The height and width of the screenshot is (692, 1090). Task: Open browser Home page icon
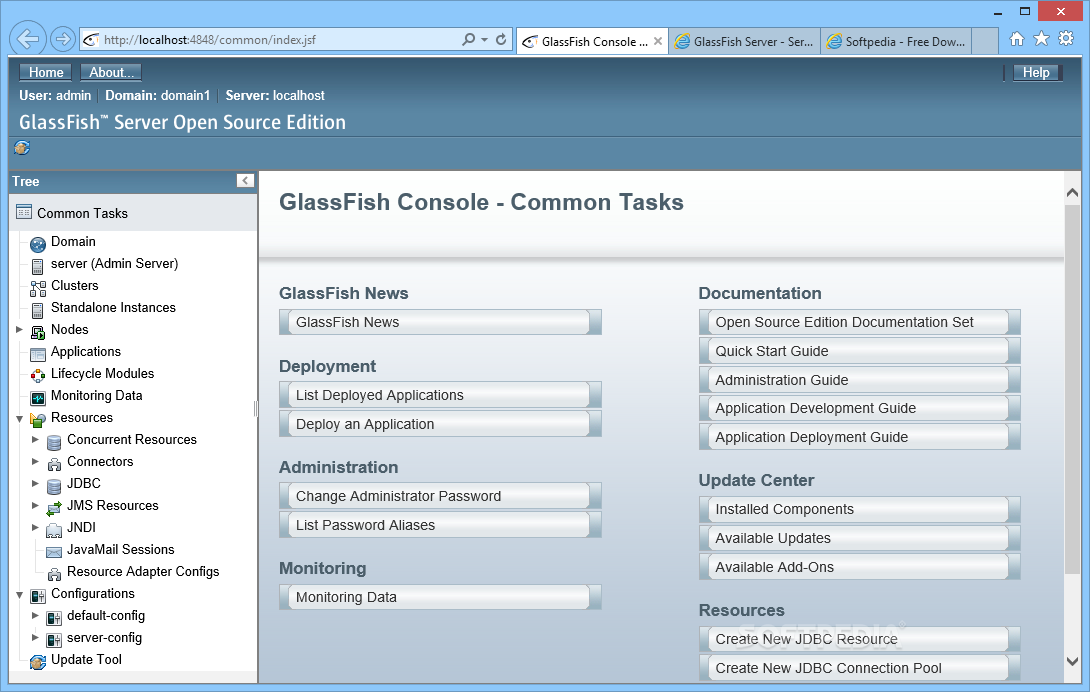point(1017,39)
